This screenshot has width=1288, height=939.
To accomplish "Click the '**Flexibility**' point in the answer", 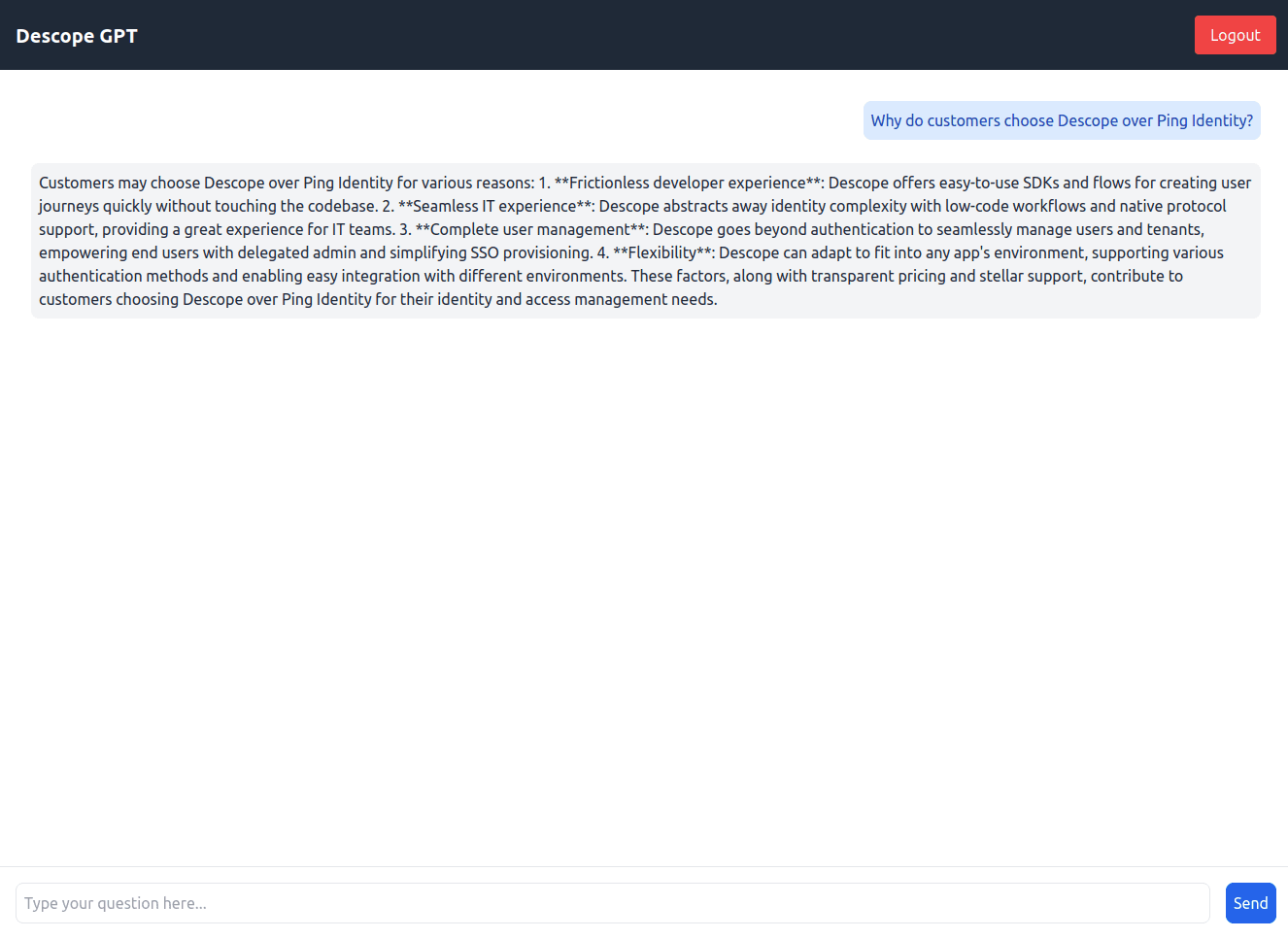I will click(663, 252).
